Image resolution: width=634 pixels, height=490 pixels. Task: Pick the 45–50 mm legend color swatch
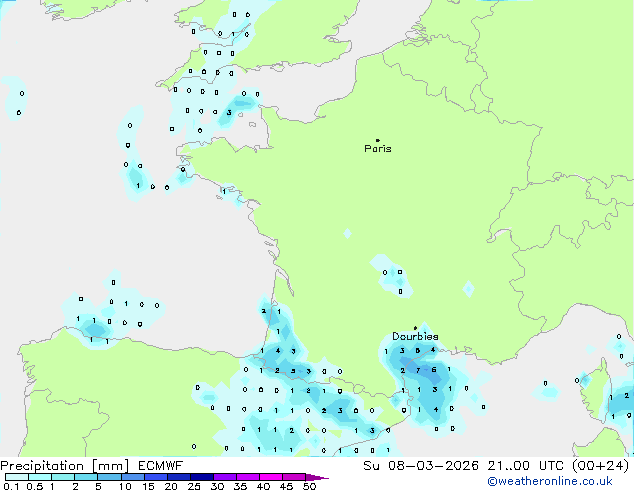click(294, 477)
